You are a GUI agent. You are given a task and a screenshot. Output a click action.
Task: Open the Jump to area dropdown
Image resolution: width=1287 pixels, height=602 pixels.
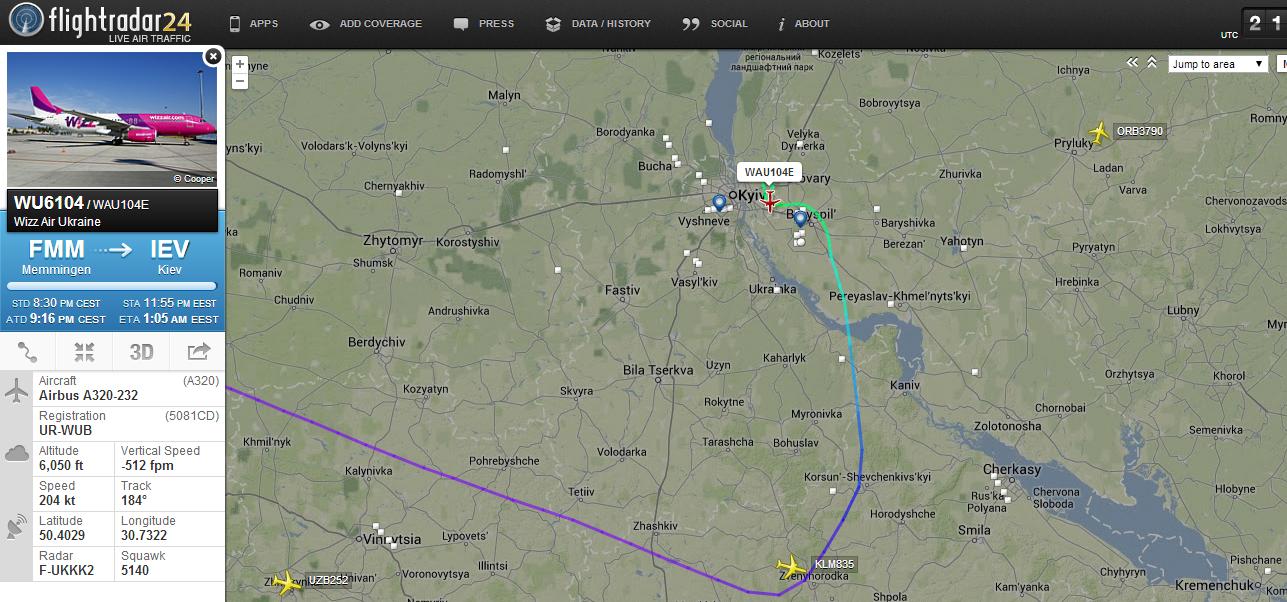[x=1218, y=64]
